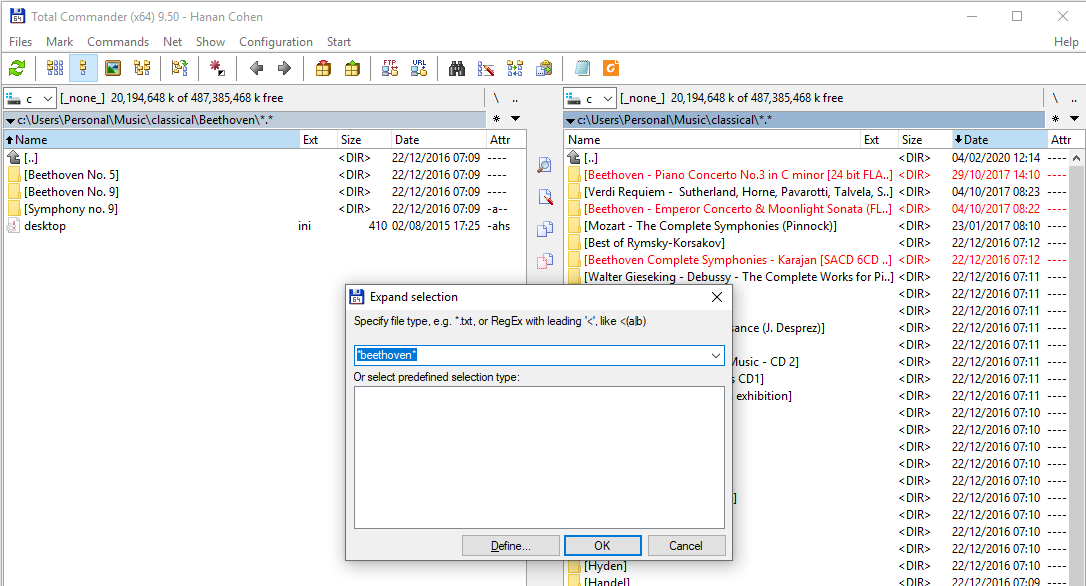The width and height of the screenshot is (1086, 586).
Task: Select the Hyden folder in right panel
Action: point(605,566)
